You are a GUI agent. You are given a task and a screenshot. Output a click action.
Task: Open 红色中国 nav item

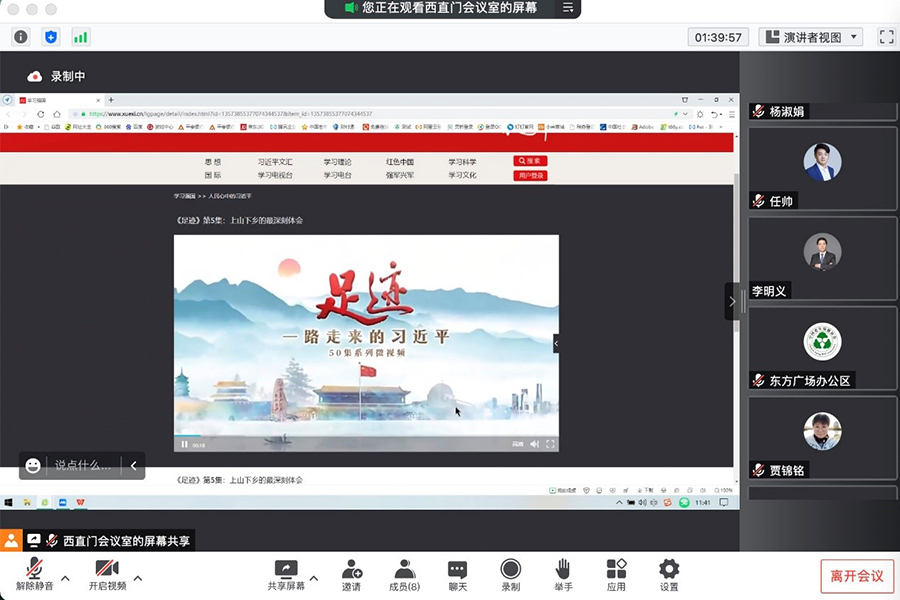click(x=400, y=162)
